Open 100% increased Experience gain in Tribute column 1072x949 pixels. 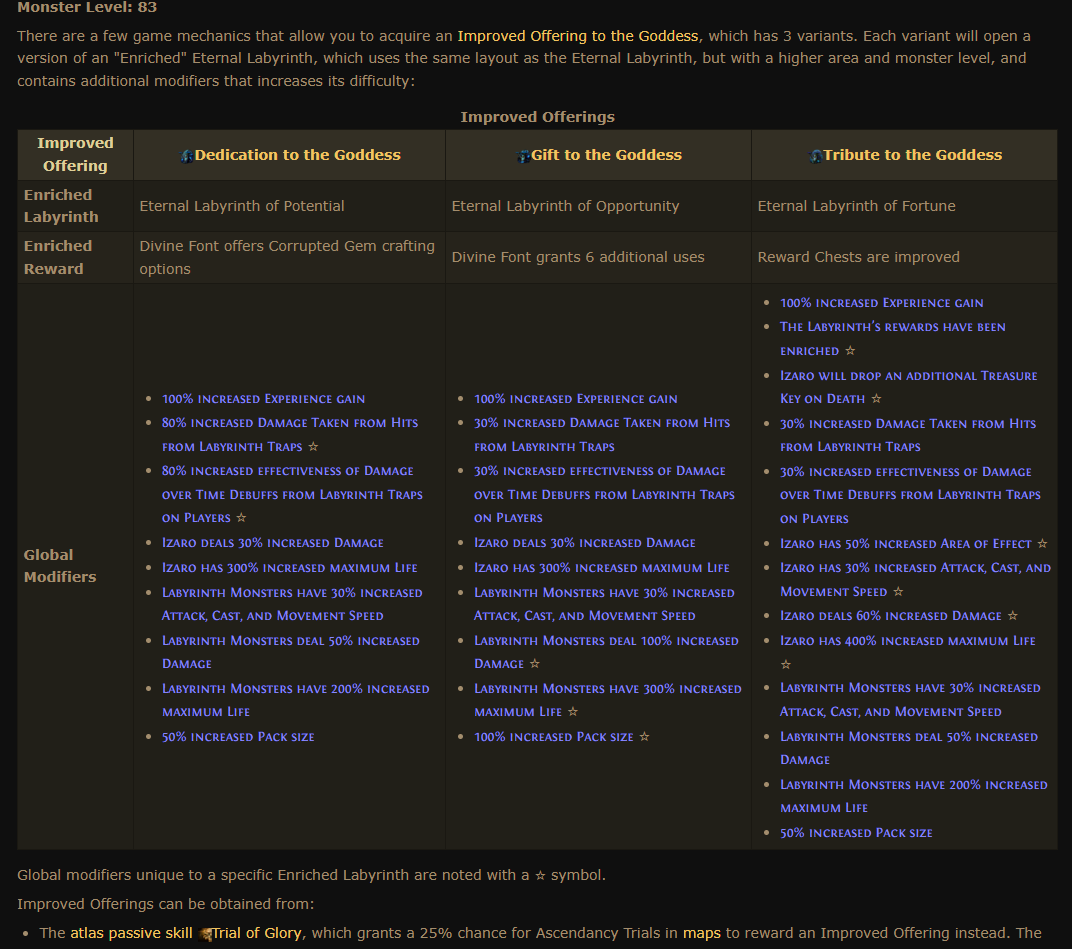[x=882, y=303]
